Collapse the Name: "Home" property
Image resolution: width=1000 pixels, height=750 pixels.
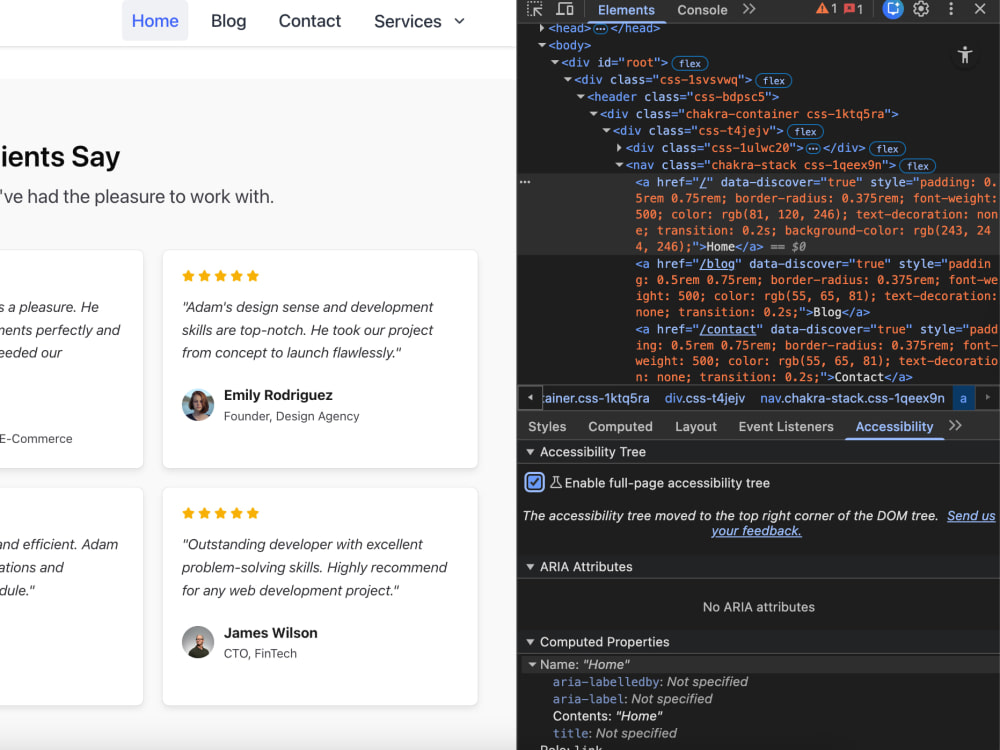532,665
